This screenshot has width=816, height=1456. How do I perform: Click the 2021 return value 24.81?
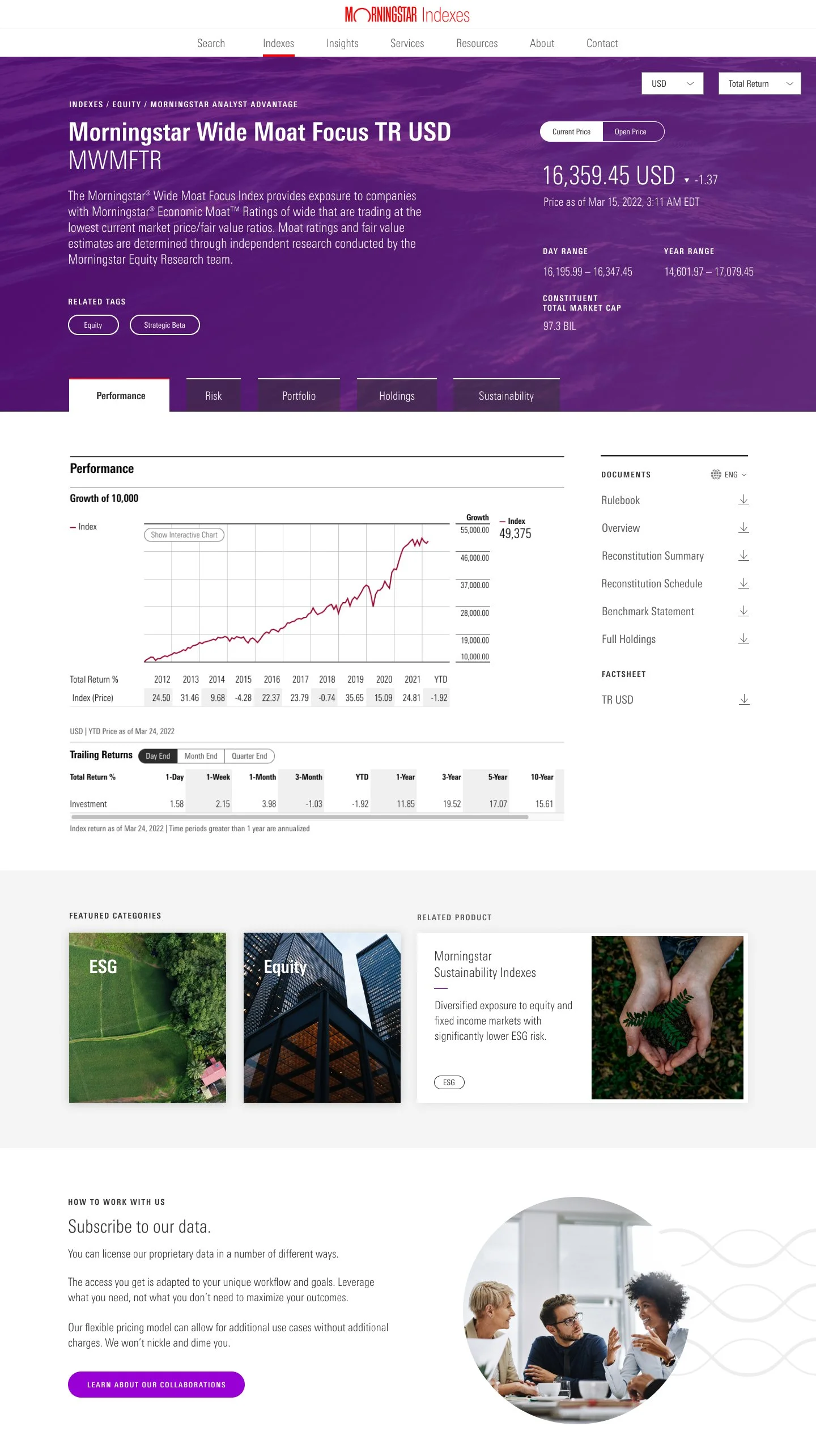[411, 697]
